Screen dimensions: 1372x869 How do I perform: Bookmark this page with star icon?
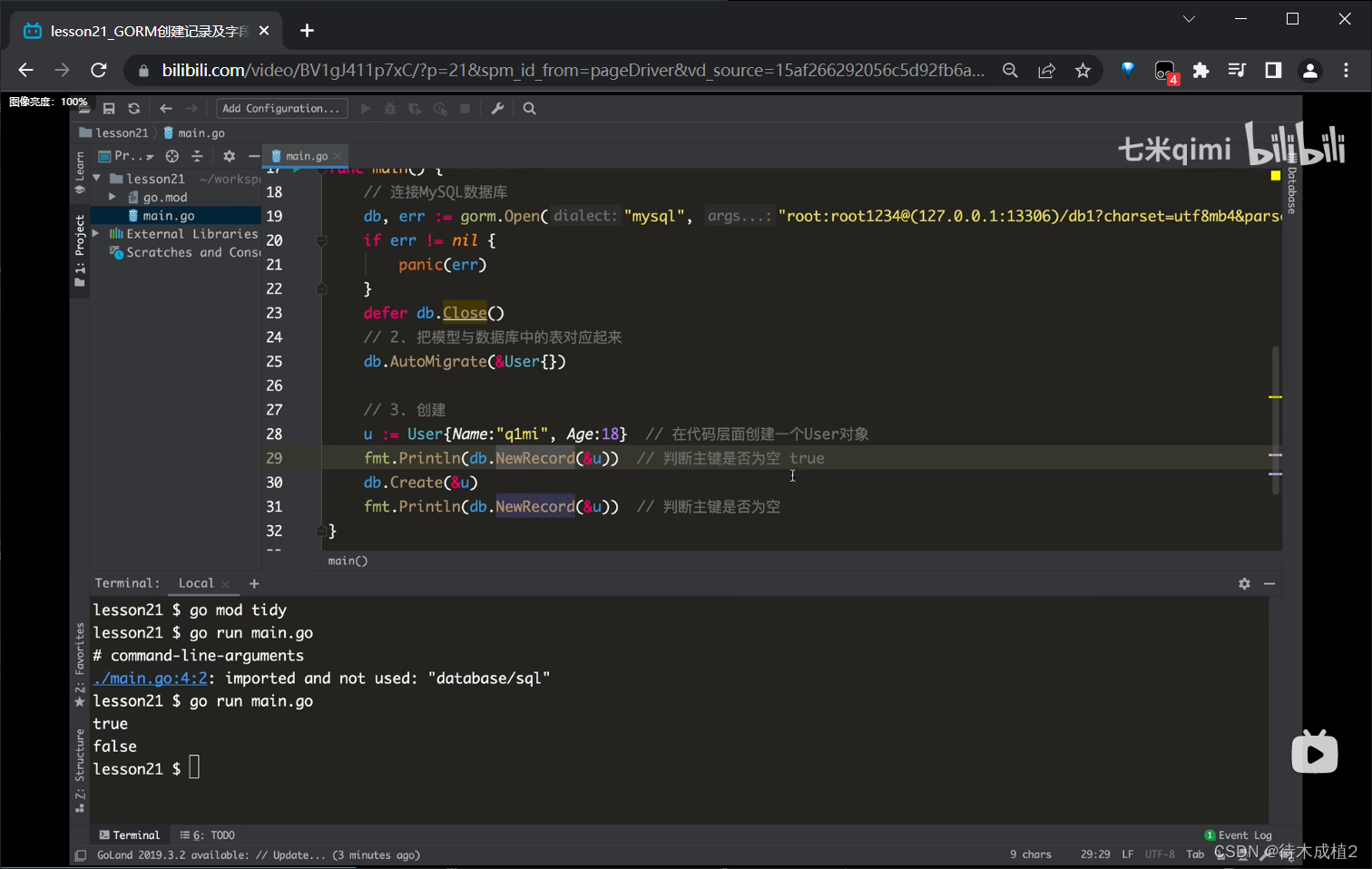point(1083,70)
